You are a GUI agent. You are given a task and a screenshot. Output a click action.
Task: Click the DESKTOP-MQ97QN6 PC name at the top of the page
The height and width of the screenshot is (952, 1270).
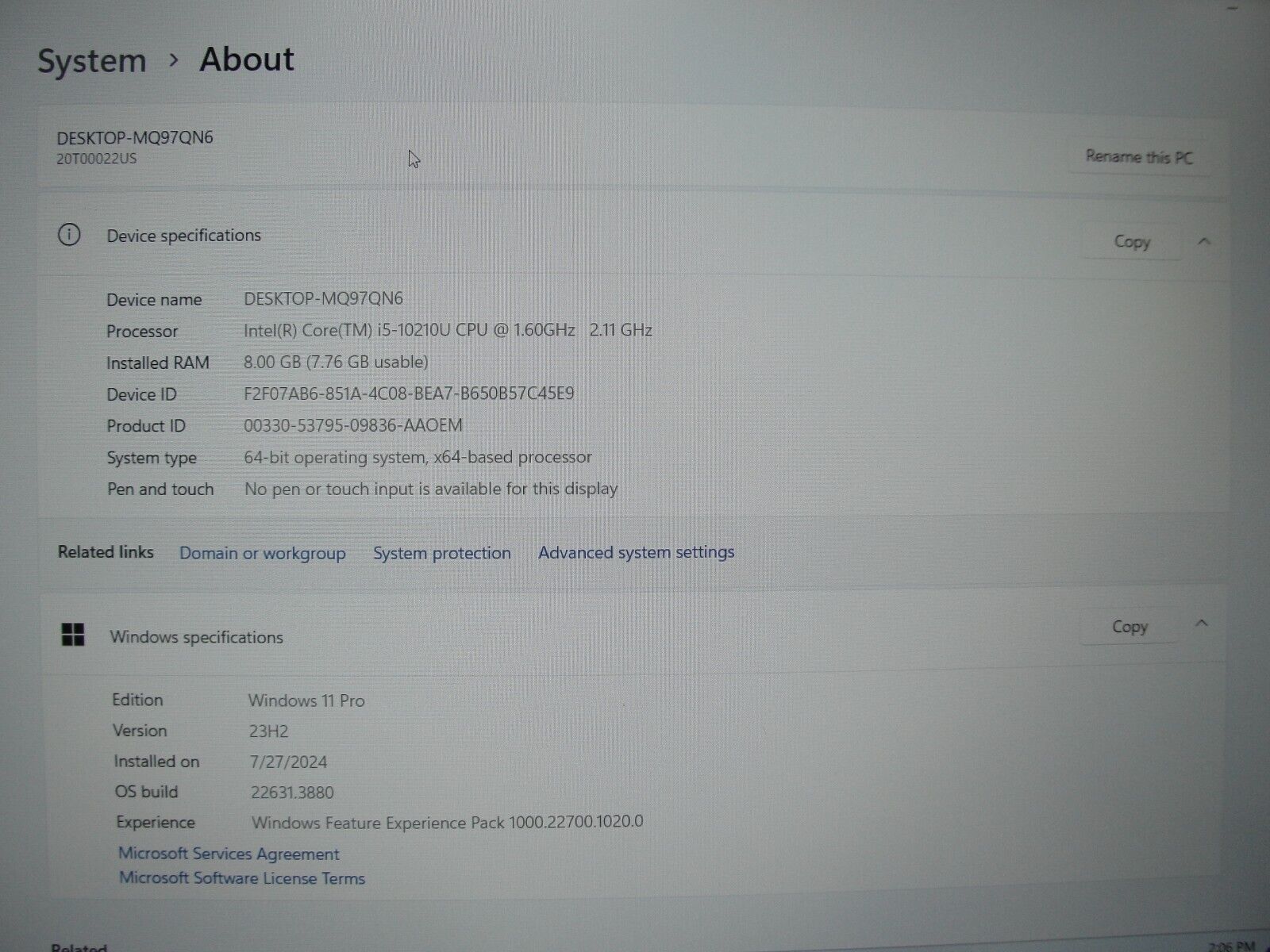(135, 137)
